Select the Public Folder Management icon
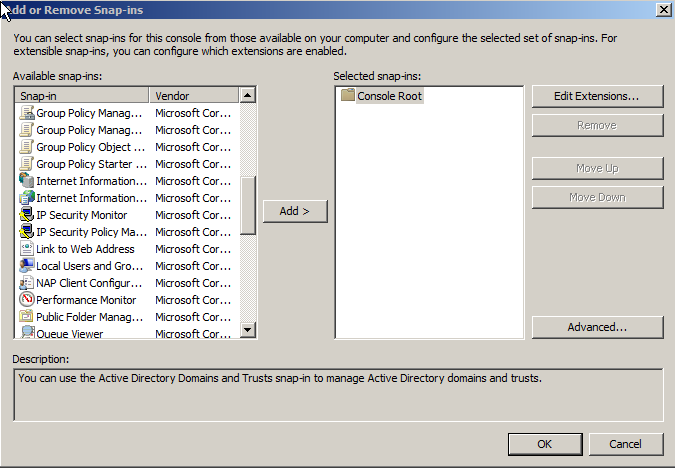 coord(27,317)
